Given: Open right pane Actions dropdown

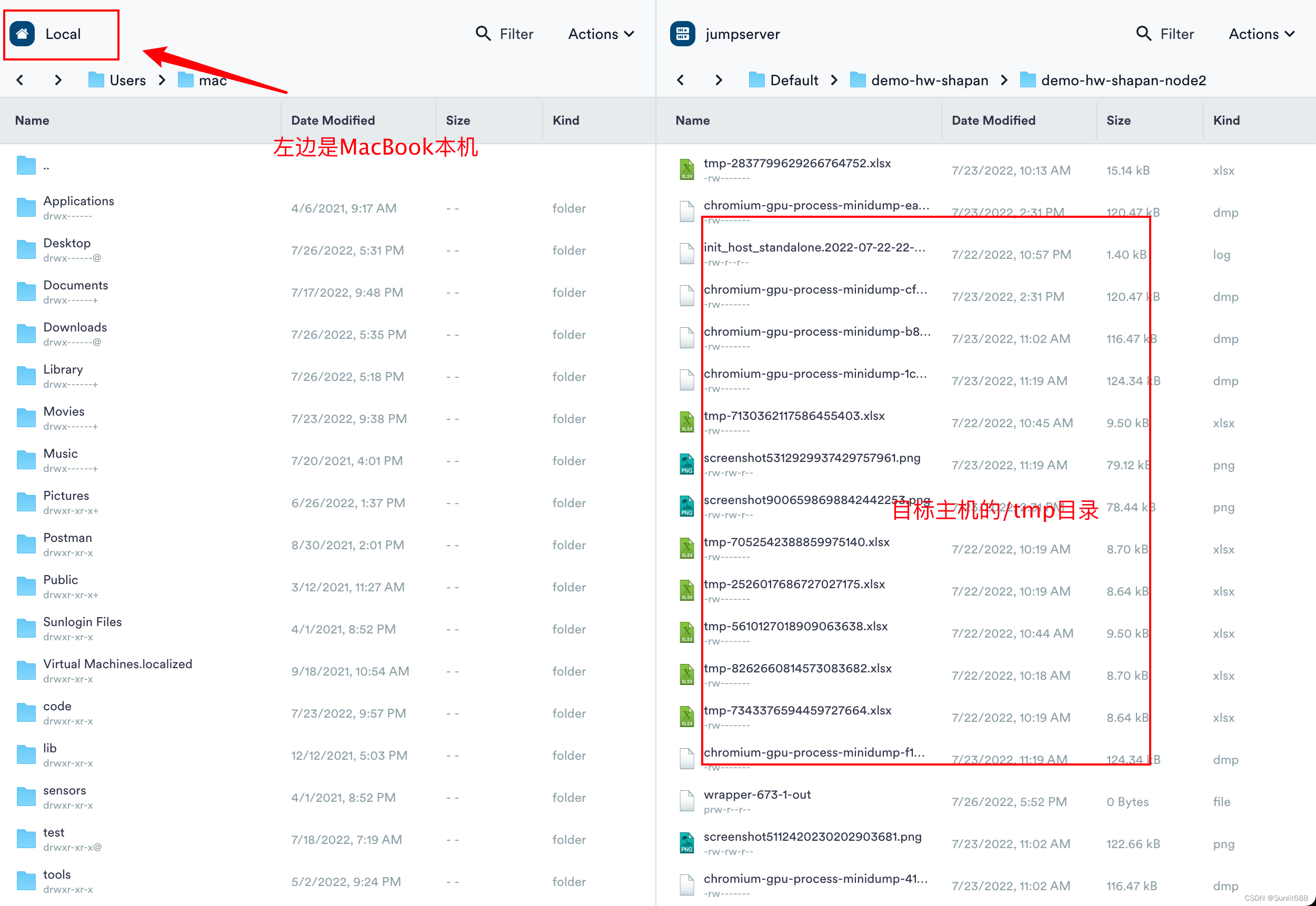Looking at the screenshot, I should [x=1261, y=34].
